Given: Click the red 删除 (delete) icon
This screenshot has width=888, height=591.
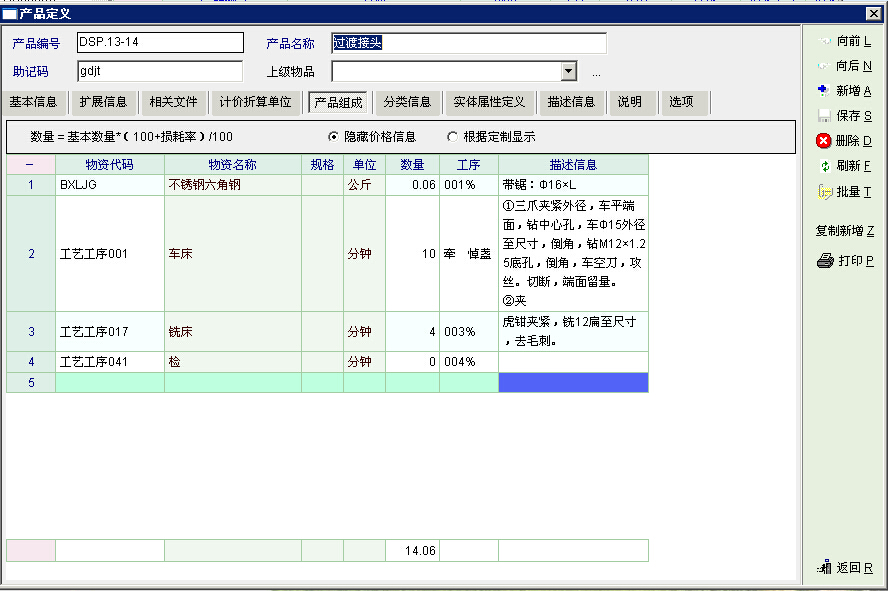Looking at the screenshot, I should click(x=825, y=141).
